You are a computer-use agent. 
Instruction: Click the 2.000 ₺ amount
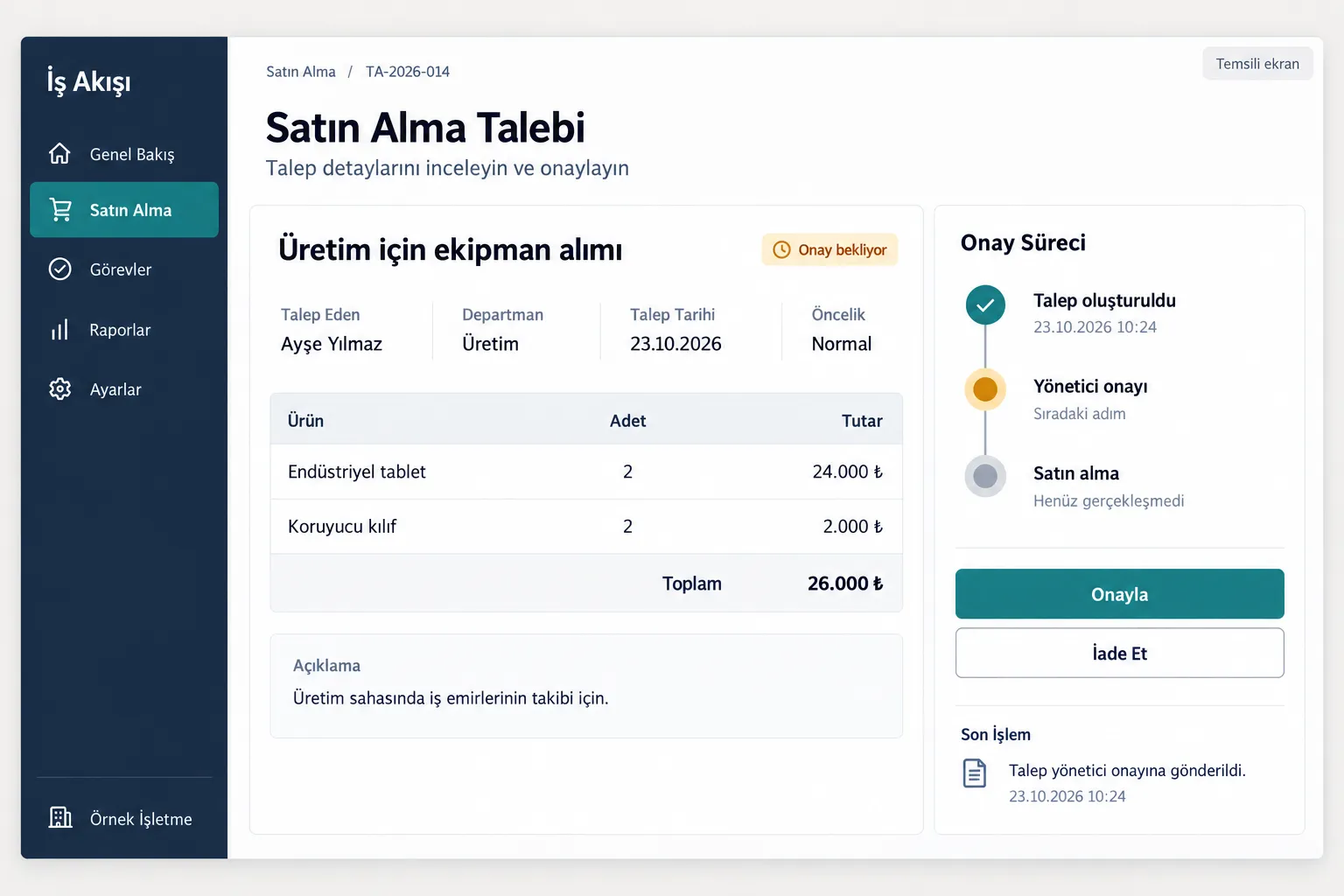852,526
